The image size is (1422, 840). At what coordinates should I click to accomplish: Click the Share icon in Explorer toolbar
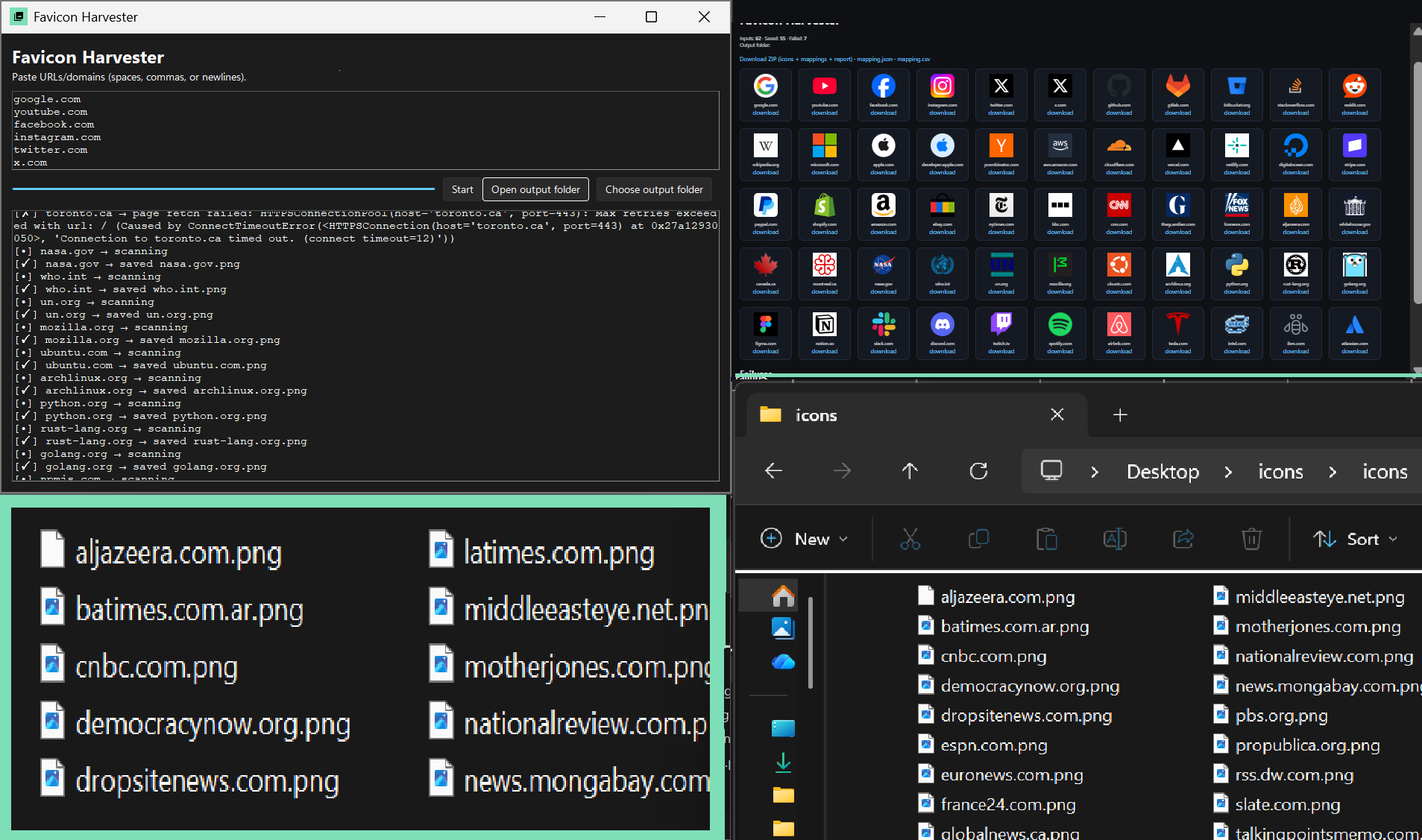tap(1183, 539)
